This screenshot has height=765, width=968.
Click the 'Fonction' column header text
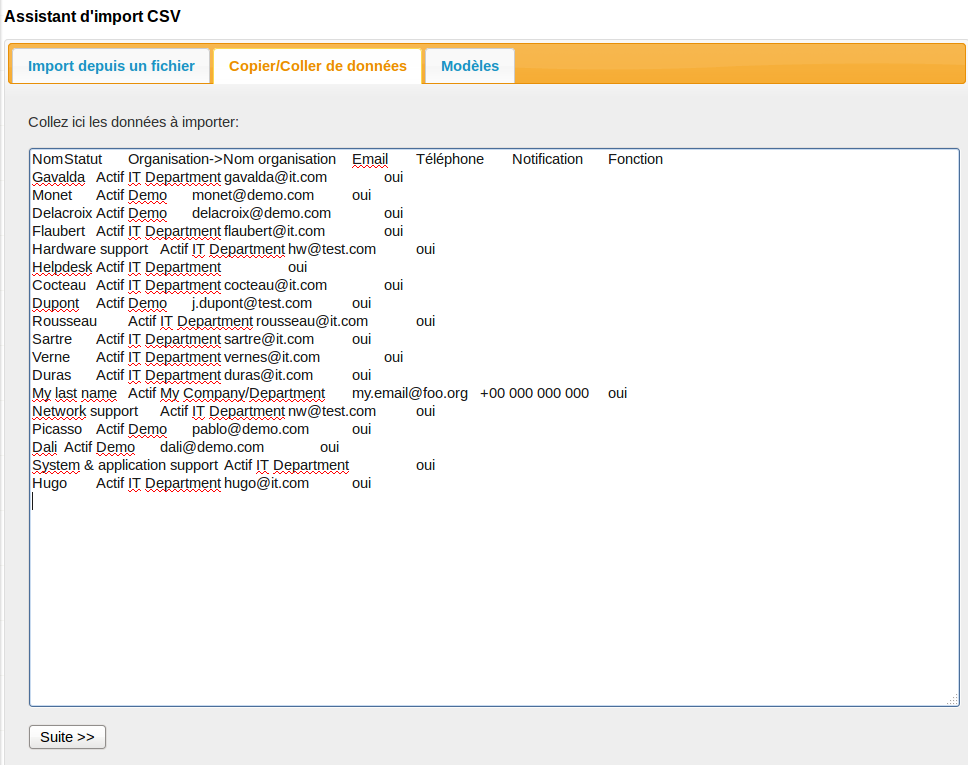pos(635,160)
